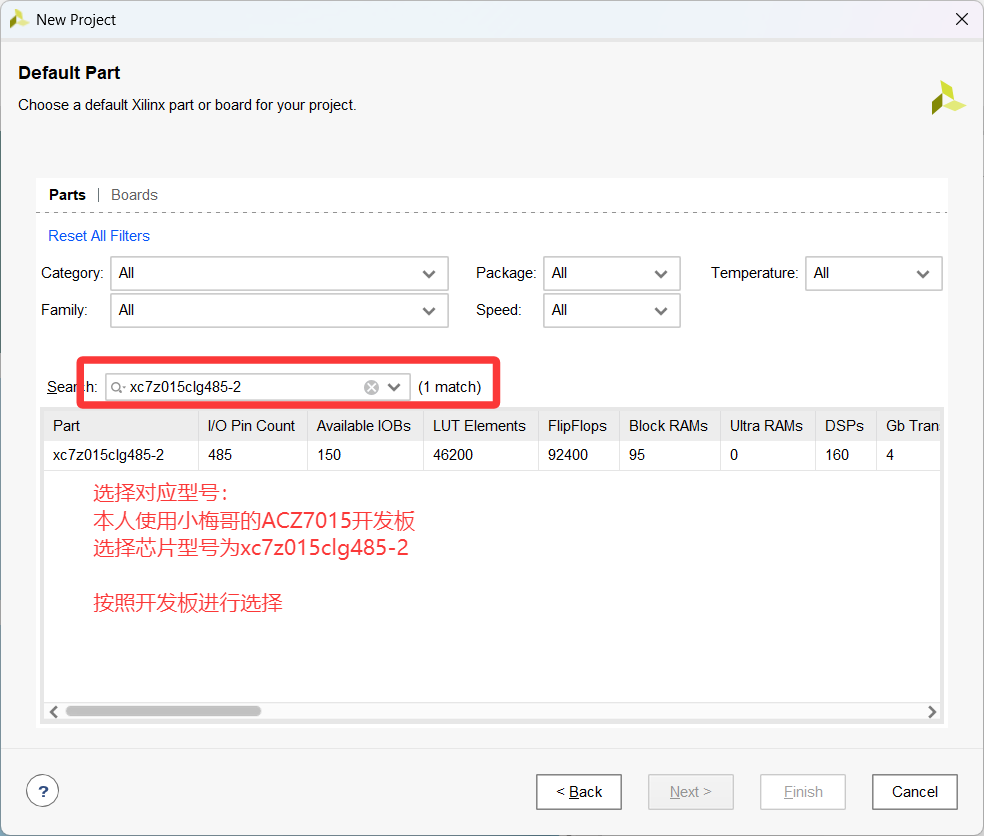Close the New Project dialog
The height and width of the screenshot is (836, 984).
[961, 19]
